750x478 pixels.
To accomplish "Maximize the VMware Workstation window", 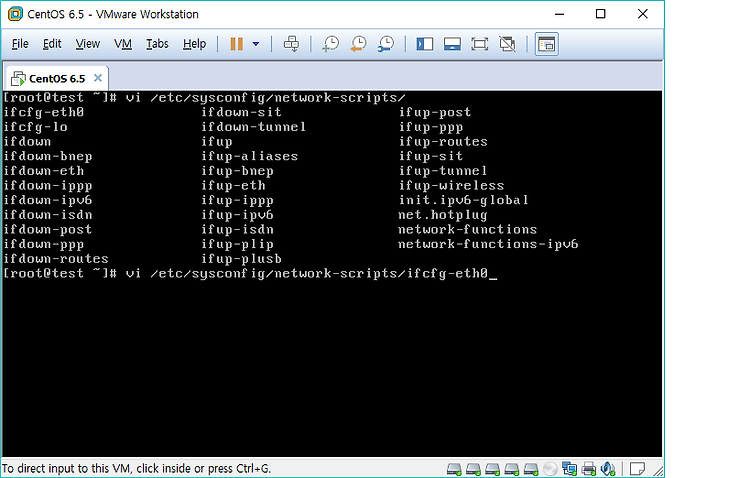I will click(x=601, y=14).
